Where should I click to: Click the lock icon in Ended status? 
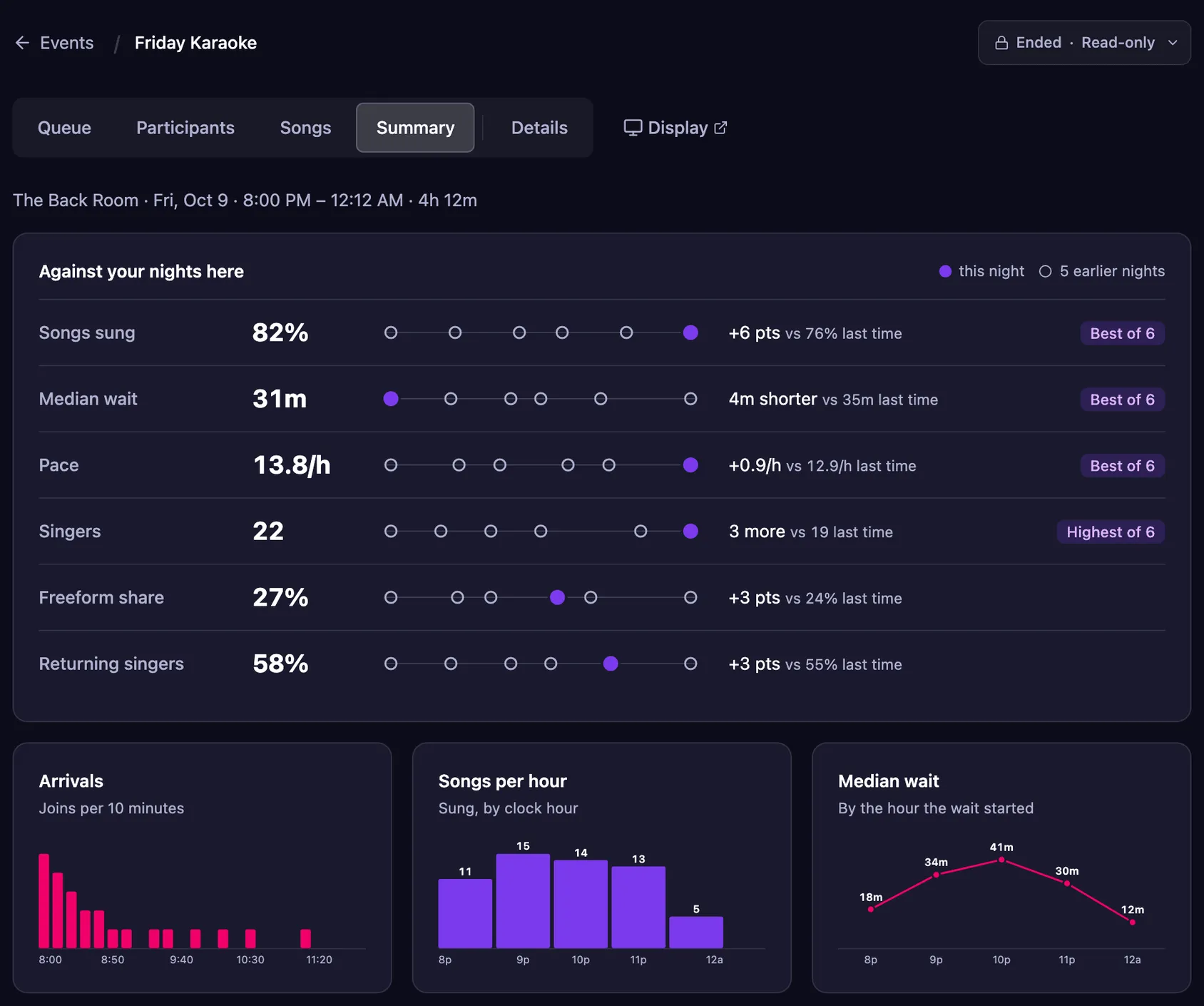click(1001, 43)
